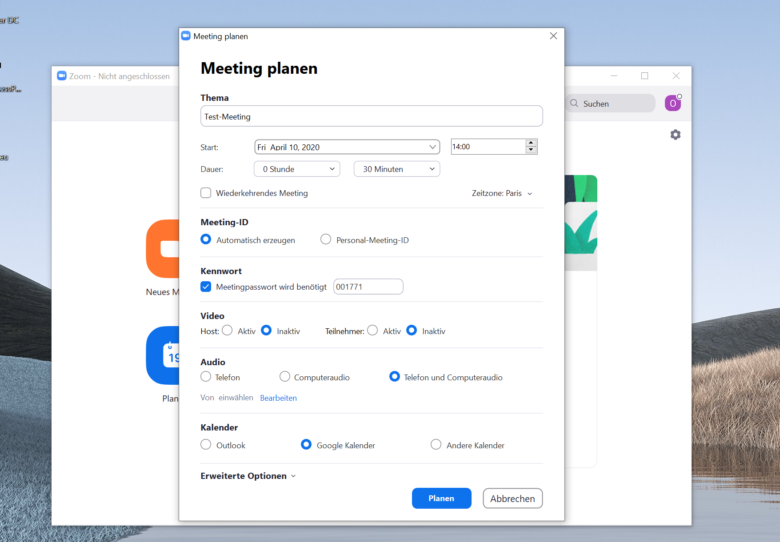Image resolution: width=780 pixels, height=542 pixels.
Task: Select Outlook as calendar
Action: (206, 445)
